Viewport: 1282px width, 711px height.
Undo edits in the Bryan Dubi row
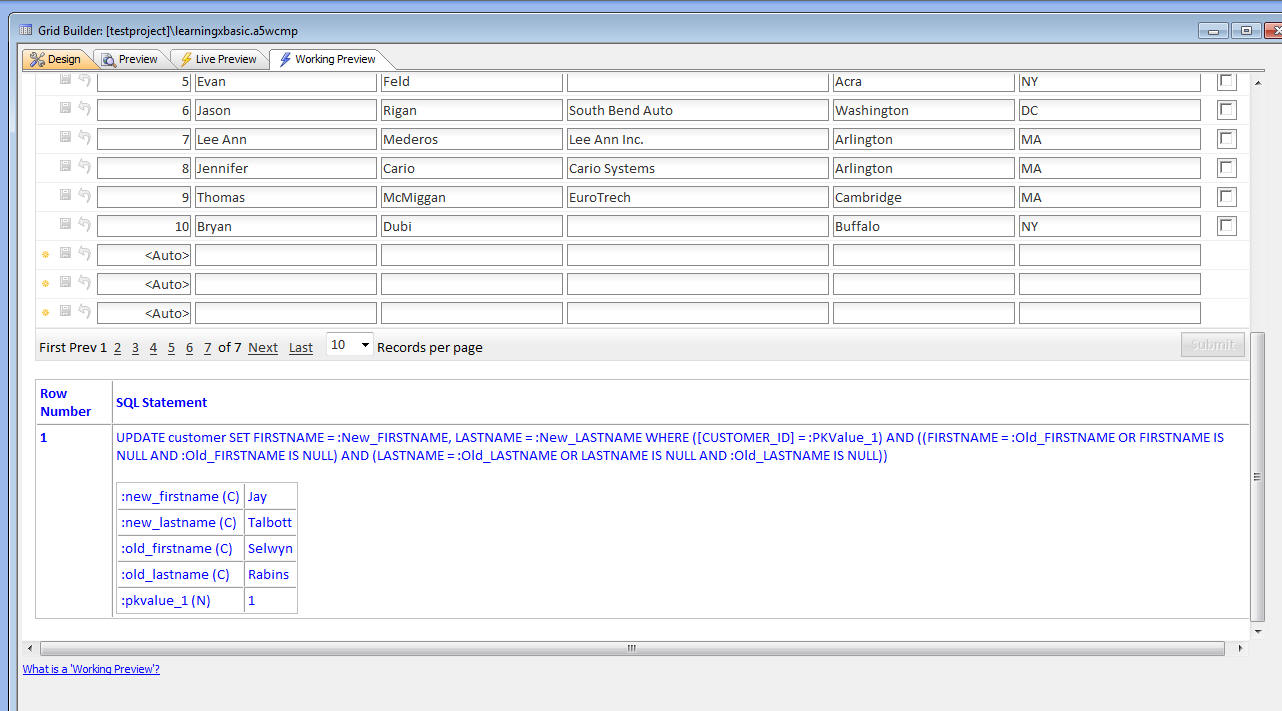84,224
